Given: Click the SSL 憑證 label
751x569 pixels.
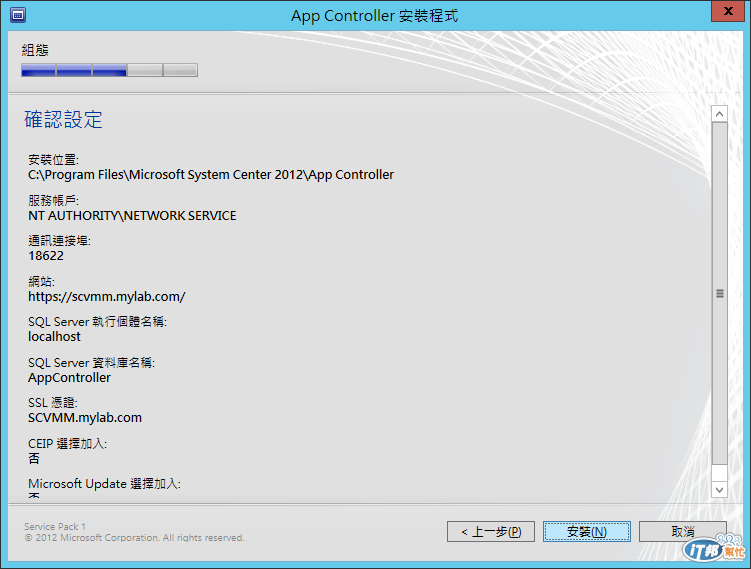Looking at the screenshot, I should (53, 402).
